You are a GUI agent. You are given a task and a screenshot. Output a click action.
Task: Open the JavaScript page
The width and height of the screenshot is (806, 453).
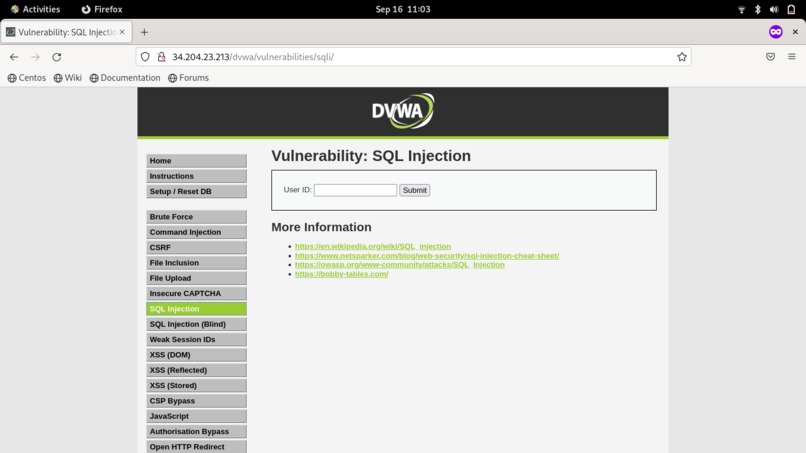tap(196, 416)
